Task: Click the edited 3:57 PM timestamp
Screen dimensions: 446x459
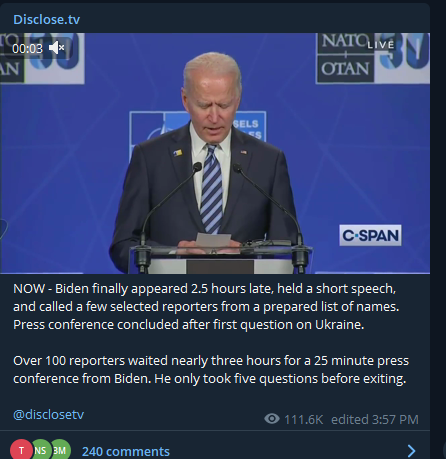Action: pyautogui.click(x=375, y=420)
